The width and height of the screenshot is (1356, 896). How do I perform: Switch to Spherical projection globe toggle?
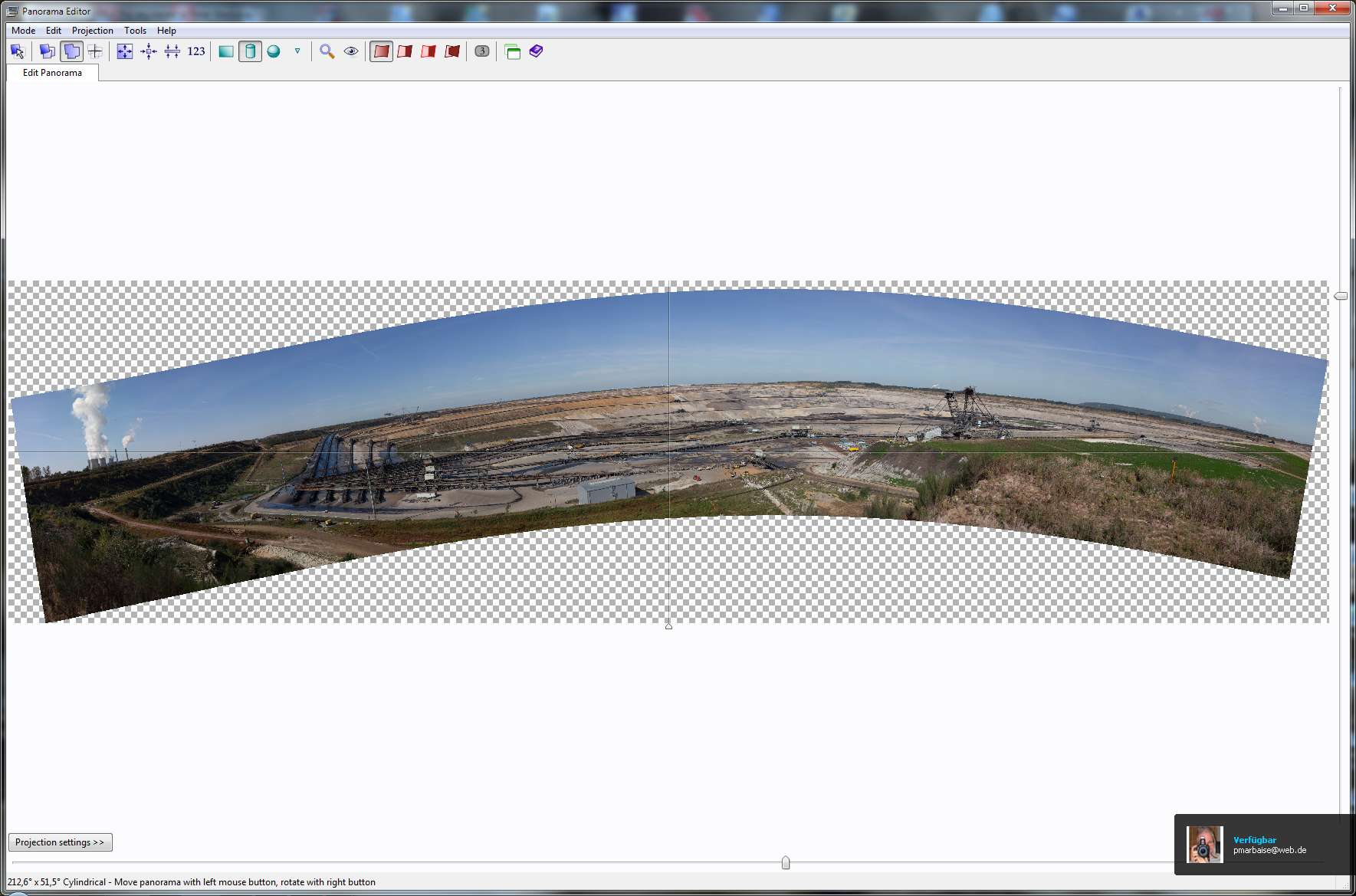[x=274, y=51]
